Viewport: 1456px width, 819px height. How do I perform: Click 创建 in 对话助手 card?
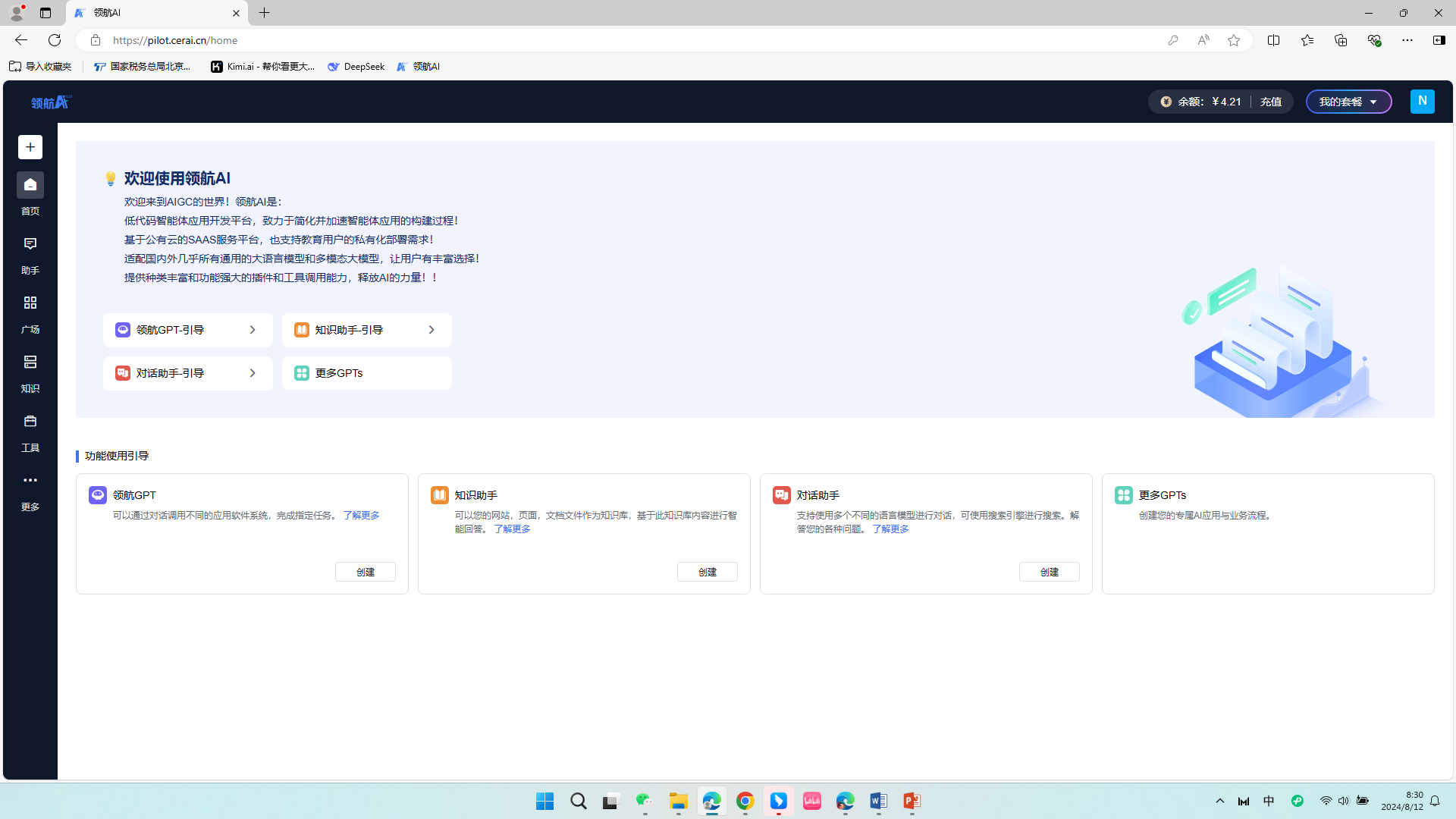1050,572
